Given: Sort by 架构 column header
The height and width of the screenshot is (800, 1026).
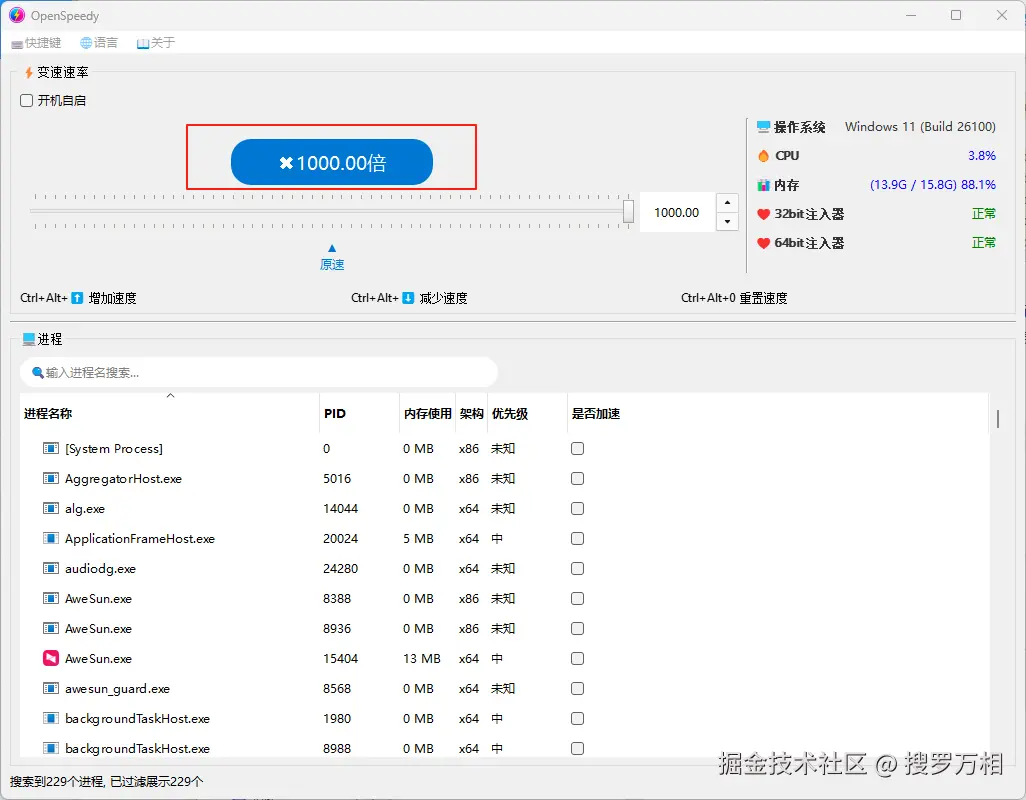Looking at the screenshot, I should tap(471, 413).
